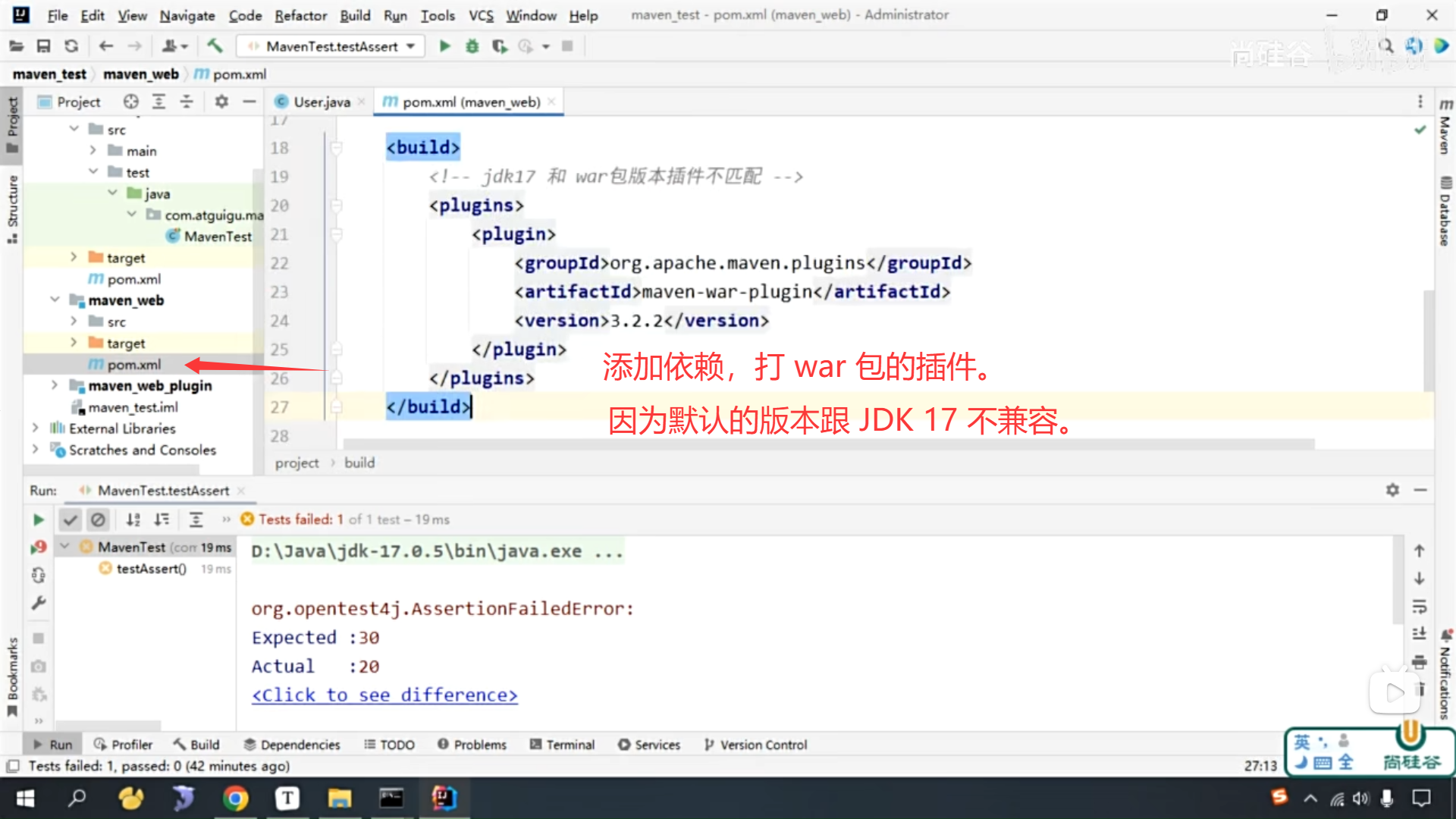Switch to User.java editor tab
This screenshot has width=1456, height=819.
(321, 102)
